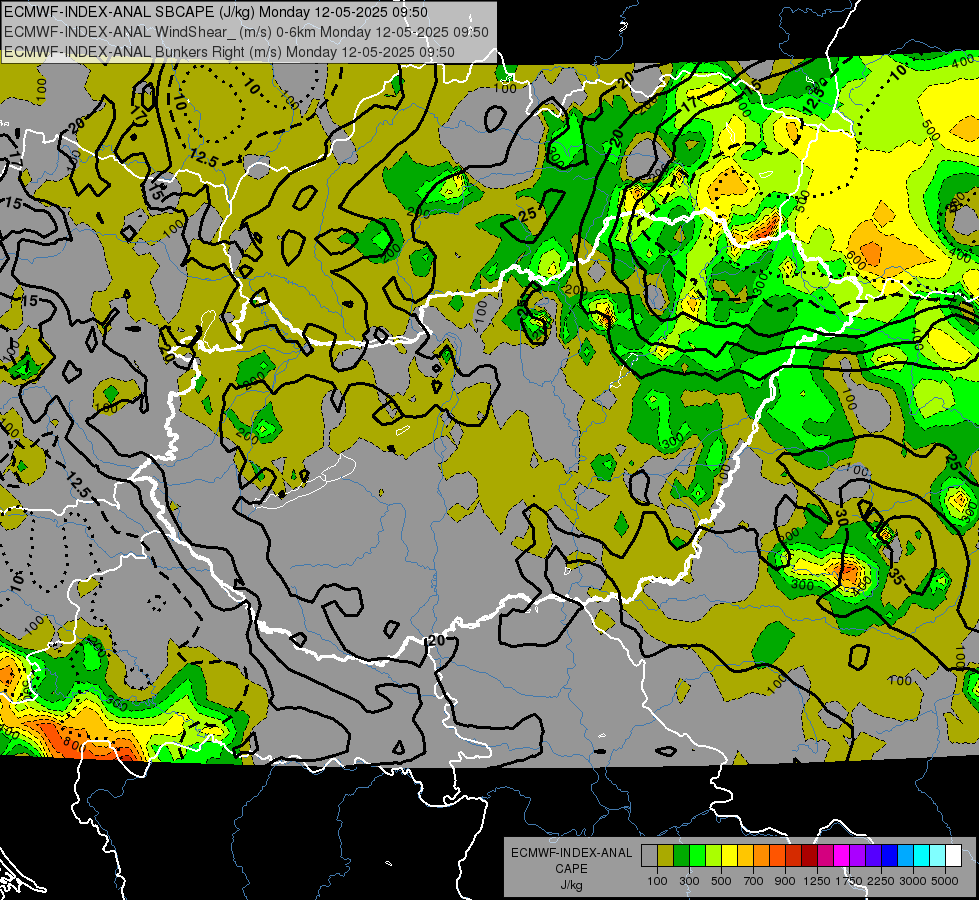Click the pale cyan legend swatch
Screen dimensions: 979x900
pyautogui.click(x=938, y=855)
